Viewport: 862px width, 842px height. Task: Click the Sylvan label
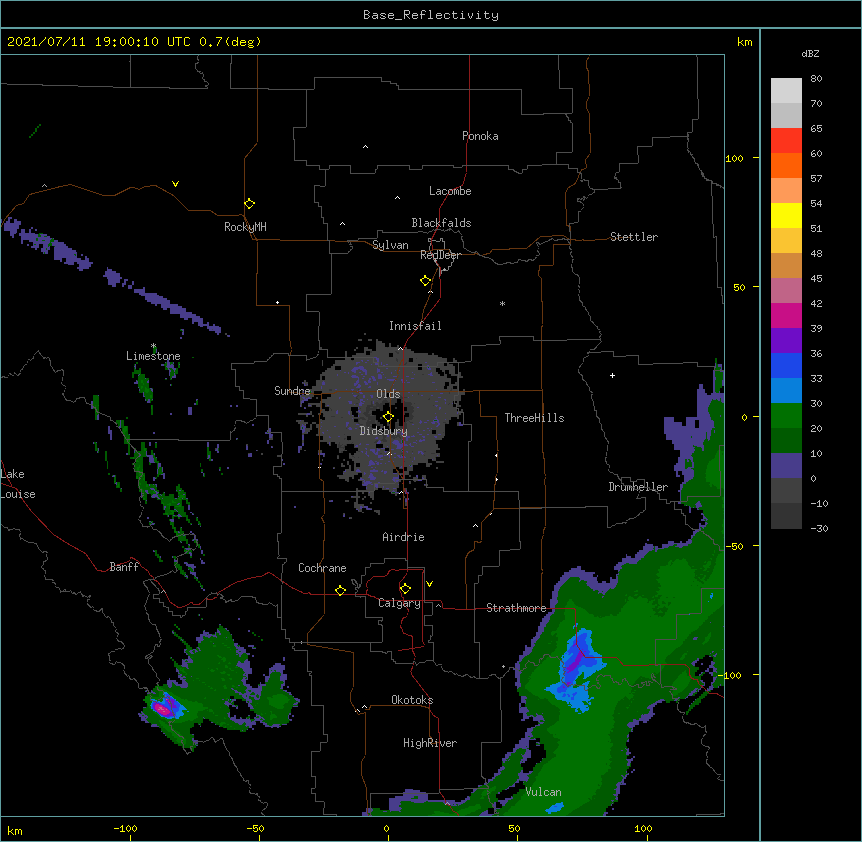(390, 245)
